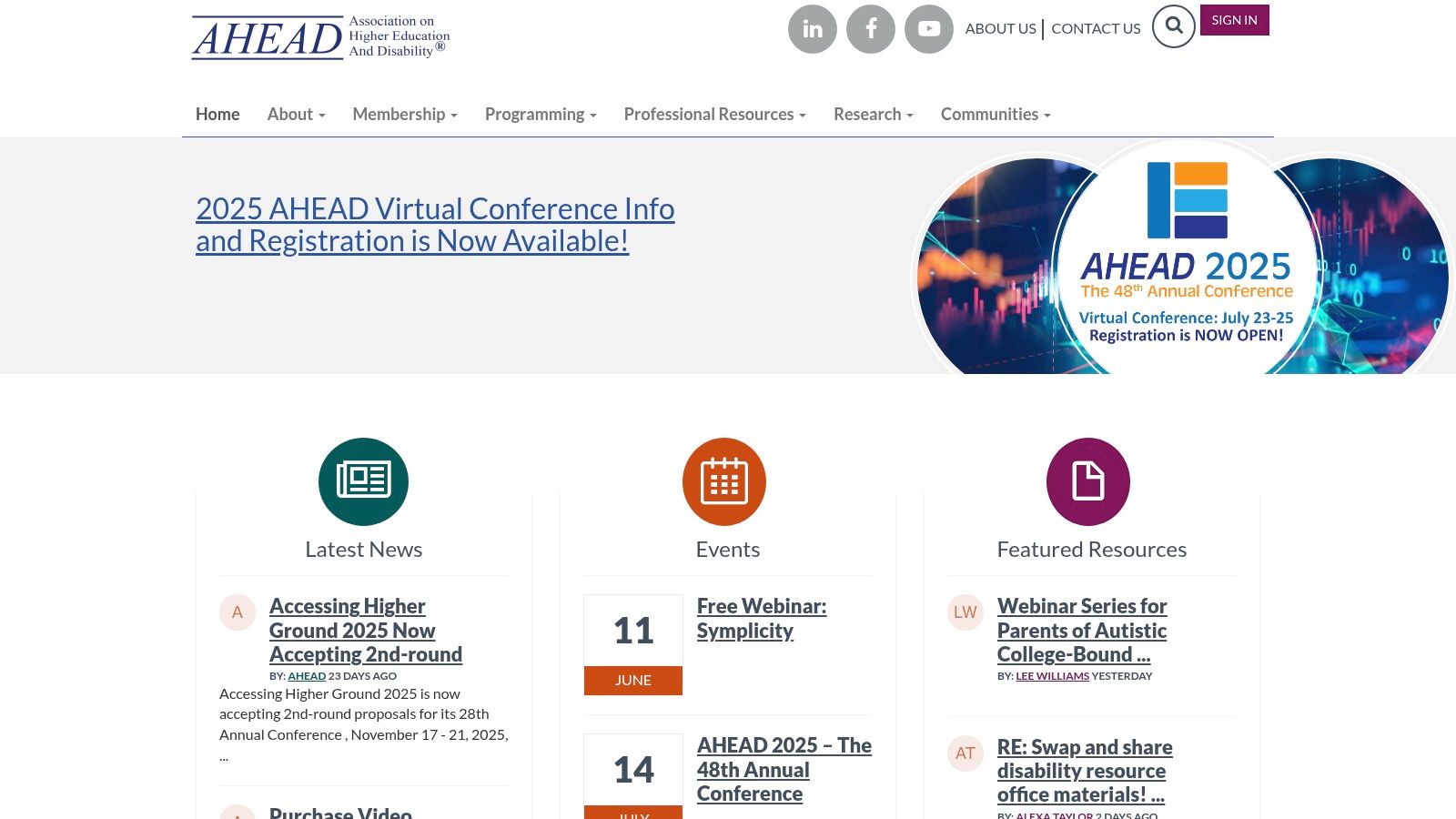Click the 'AT' avatar for Alexa Taylor
This screenshot has width=1456, height=819.
pyautogui.click(x=966, y=753)
